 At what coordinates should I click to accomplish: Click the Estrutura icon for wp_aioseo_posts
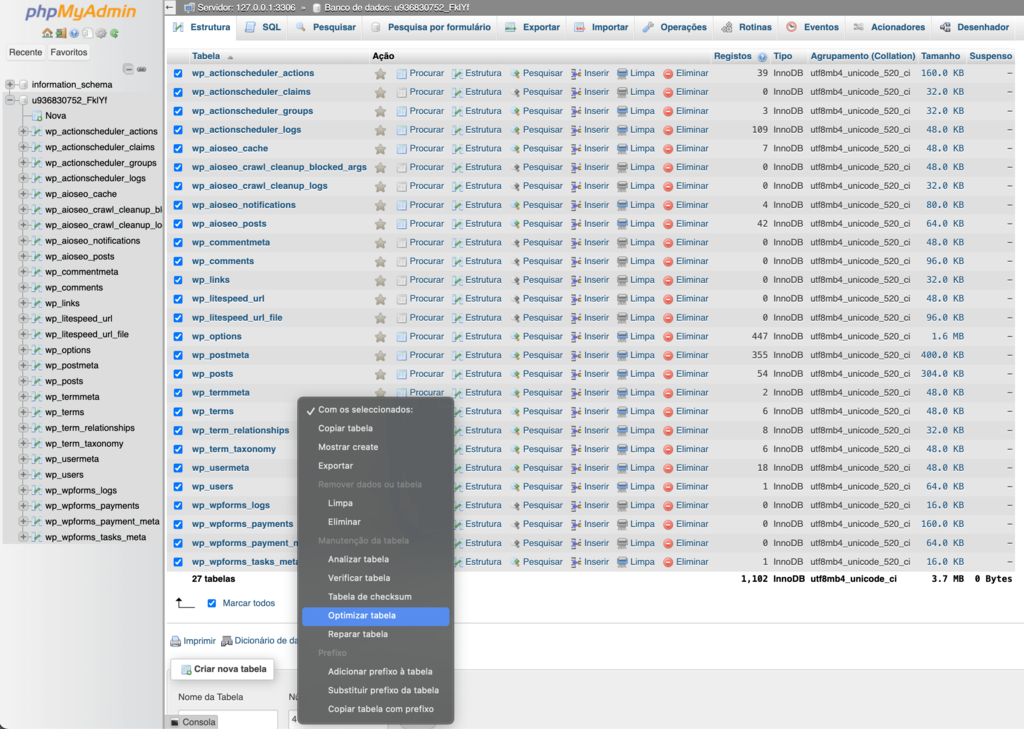(457, 224)
